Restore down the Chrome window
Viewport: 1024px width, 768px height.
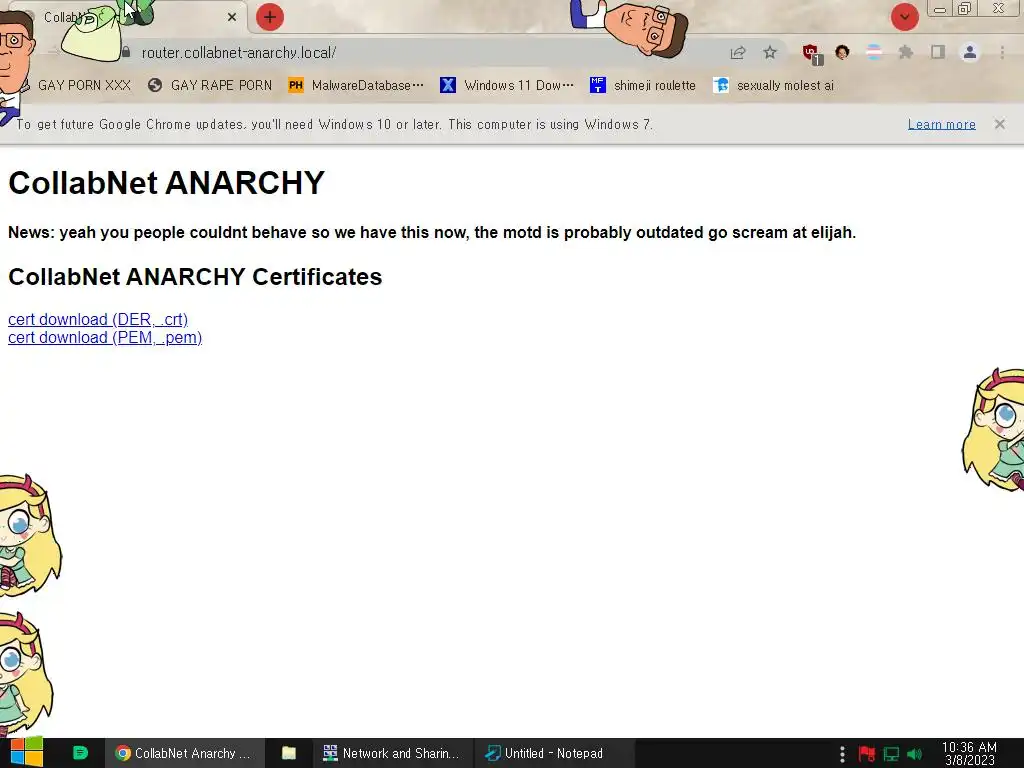(965, 8)
